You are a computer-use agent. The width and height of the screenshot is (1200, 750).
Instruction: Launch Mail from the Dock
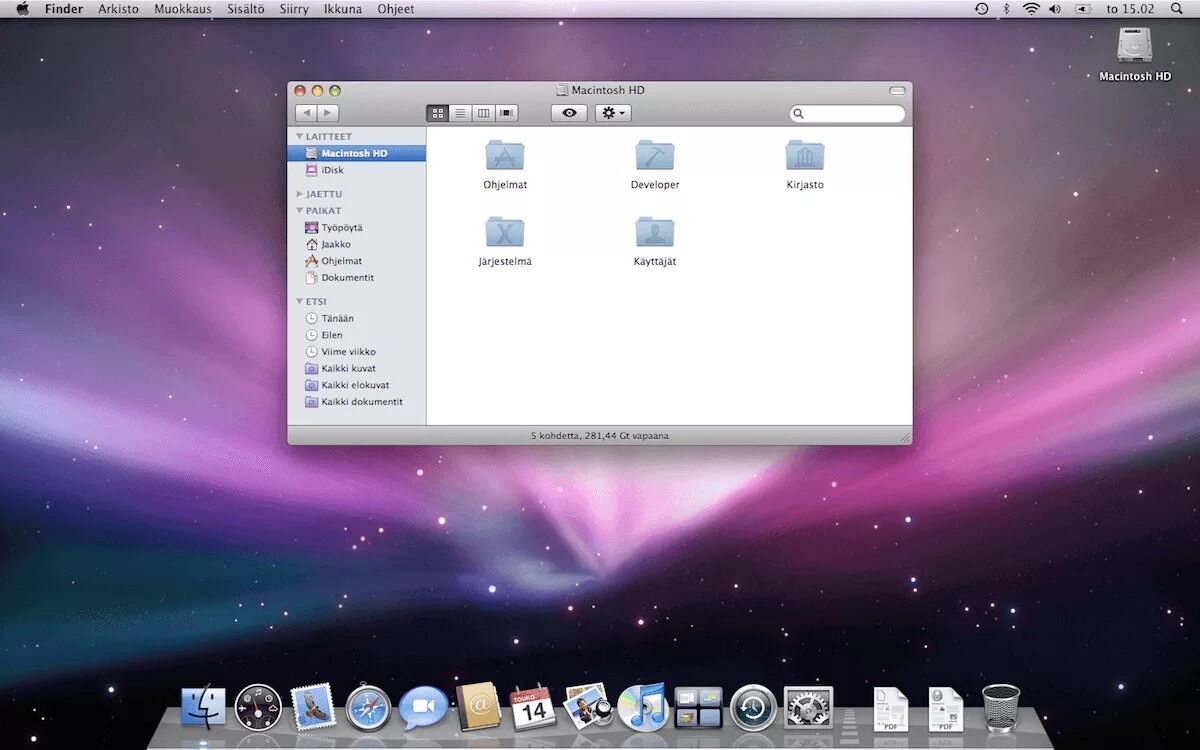[313, 707]
